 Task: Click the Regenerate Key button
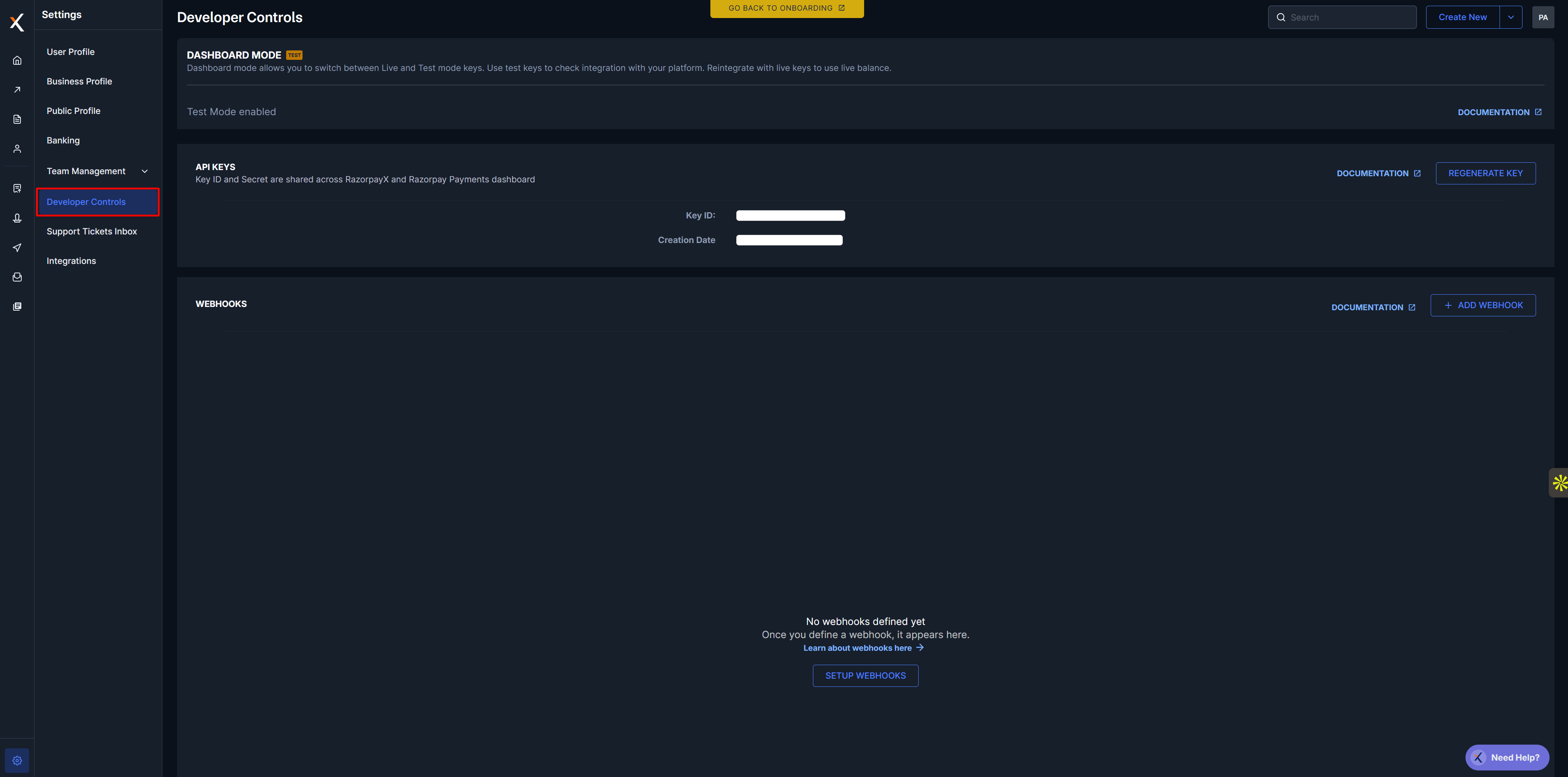(1485, 173)
